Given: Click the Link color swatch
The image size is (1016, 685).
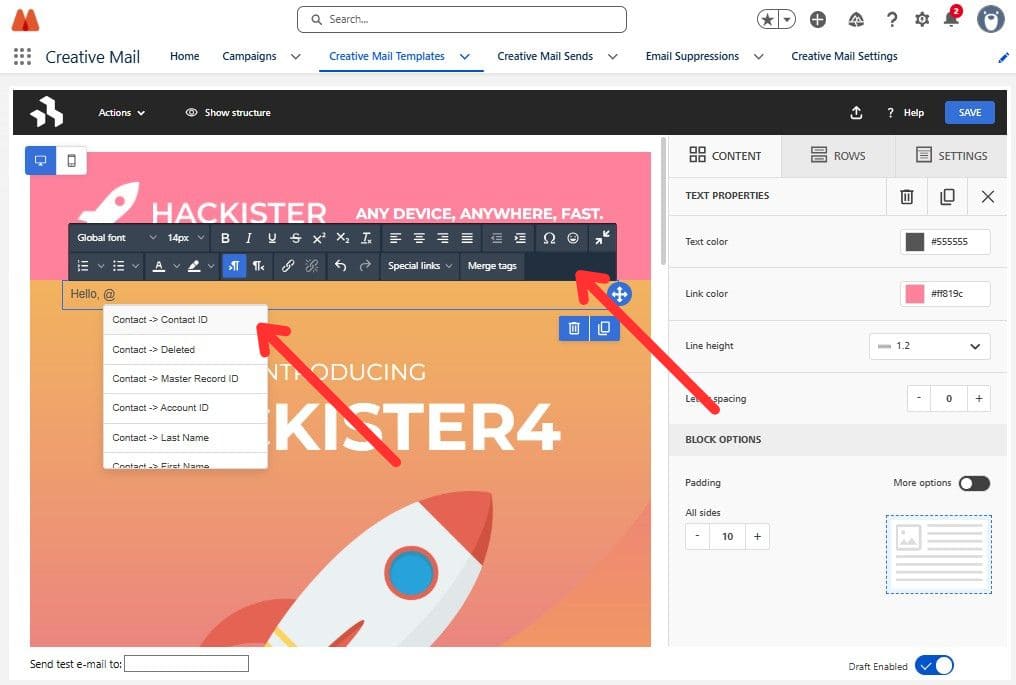Looking at the screenshot, I should pyautogui.click(x=914, y=294).
